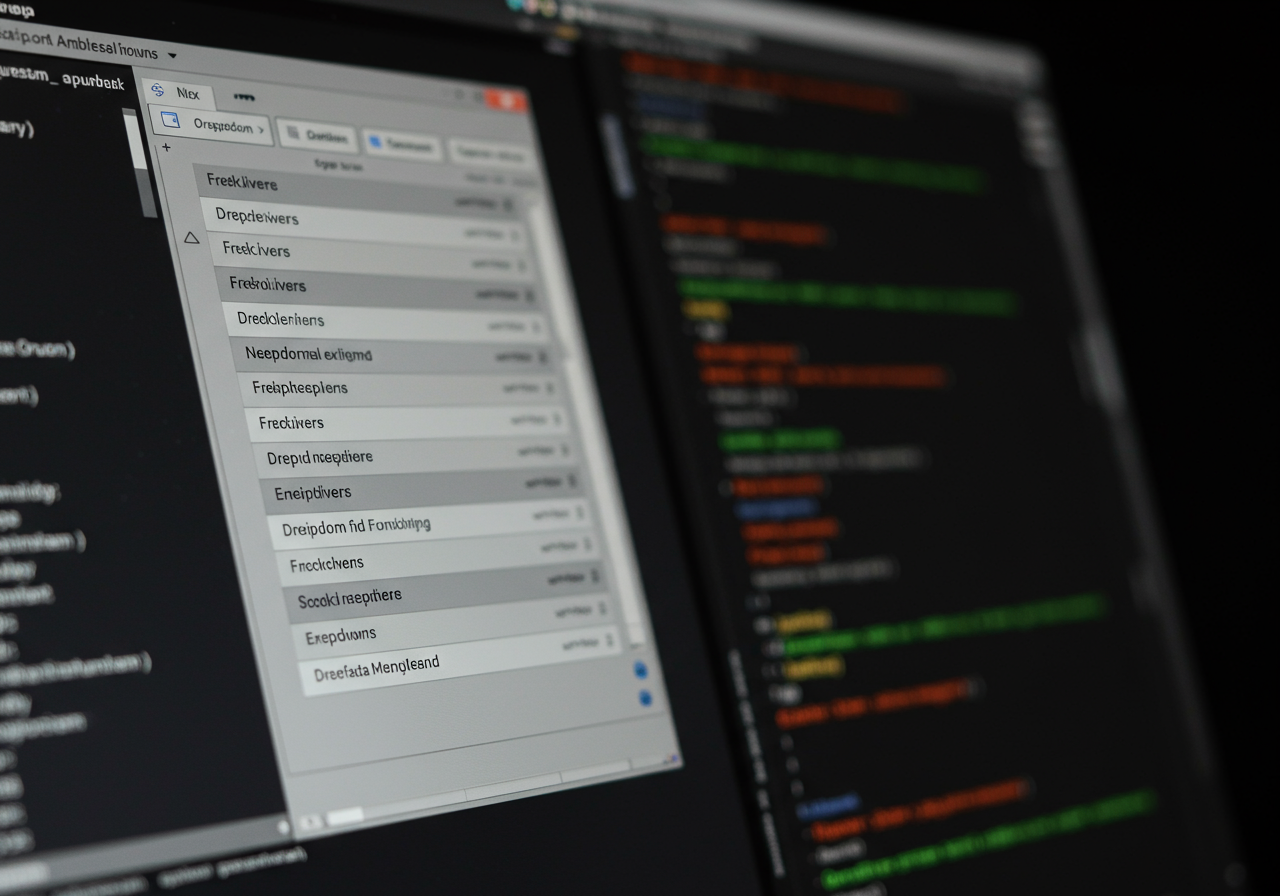Toggle the right-side control on the Neepdomal row
The height and width of the screenshot is (896, 1280).
pyautogui.click(x=543, y=357)
